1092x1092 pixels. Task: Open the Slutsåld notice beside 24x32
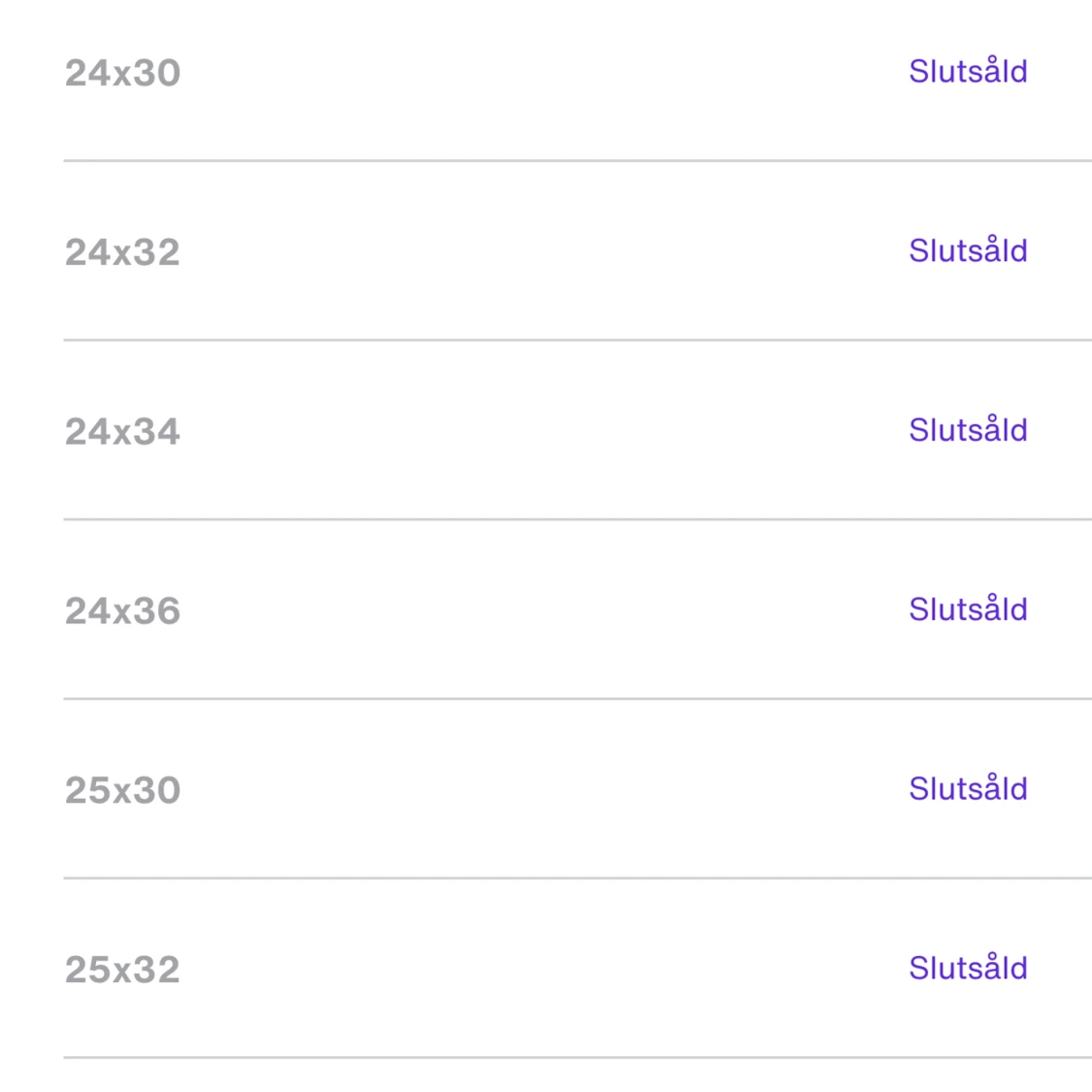coord(967,251)
